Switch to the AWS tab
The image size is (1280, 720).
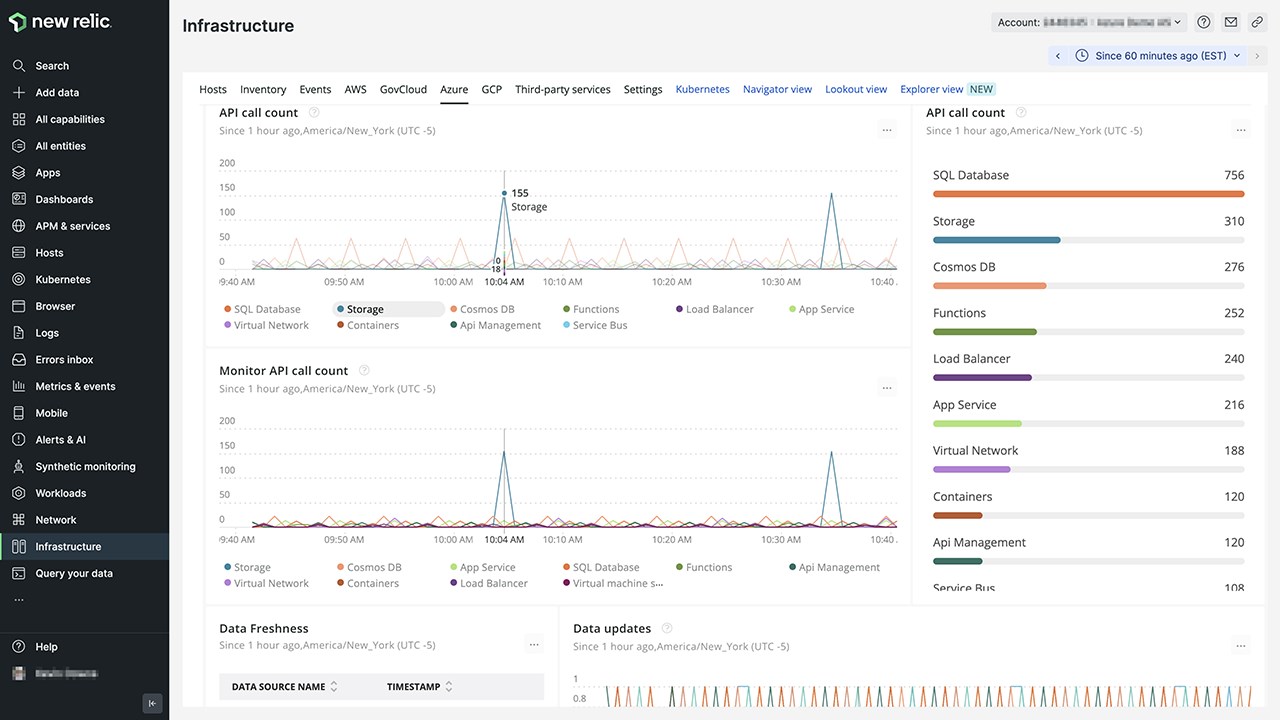[355, 89]
